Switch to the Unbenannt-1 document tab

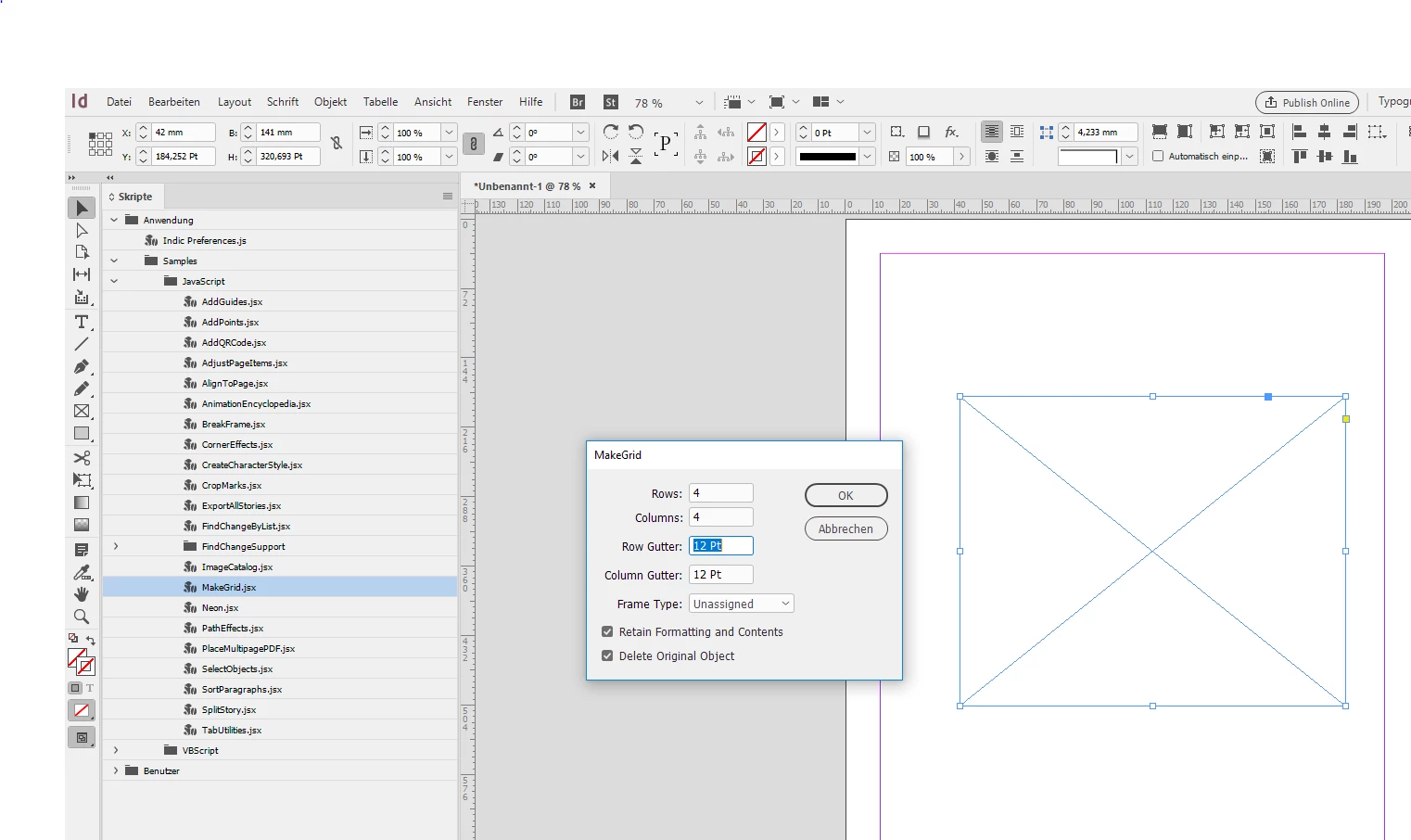pyautogui.click(x=527, y=186)
